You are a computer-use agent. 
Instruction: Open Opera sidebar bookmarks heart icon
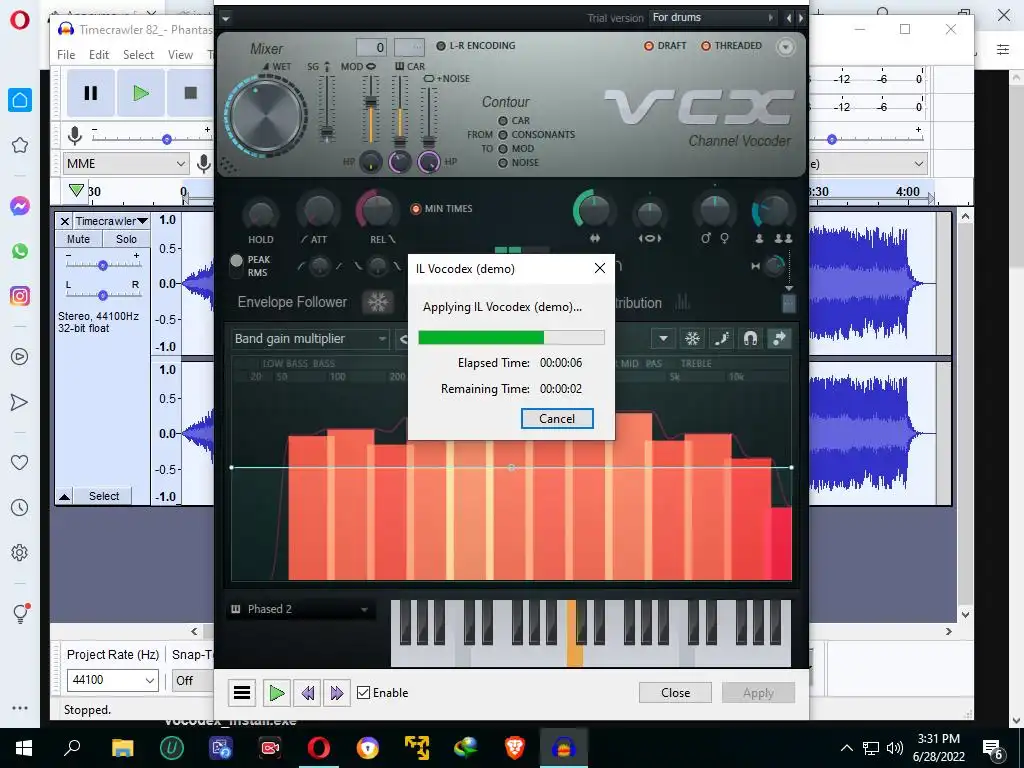20,462
